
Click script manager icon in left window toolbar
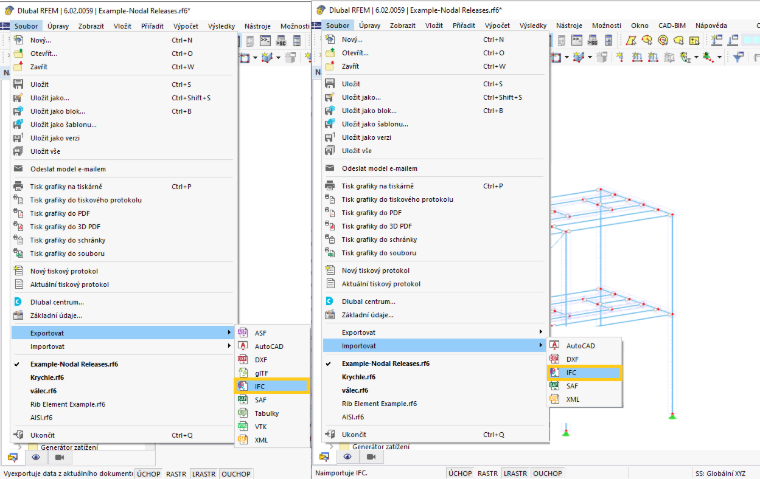pyautogui.click(x=281, y=40)
